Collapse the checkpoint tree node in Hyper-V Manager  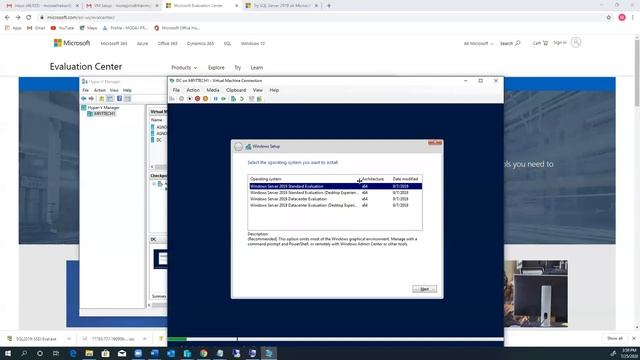pos(154,184)
